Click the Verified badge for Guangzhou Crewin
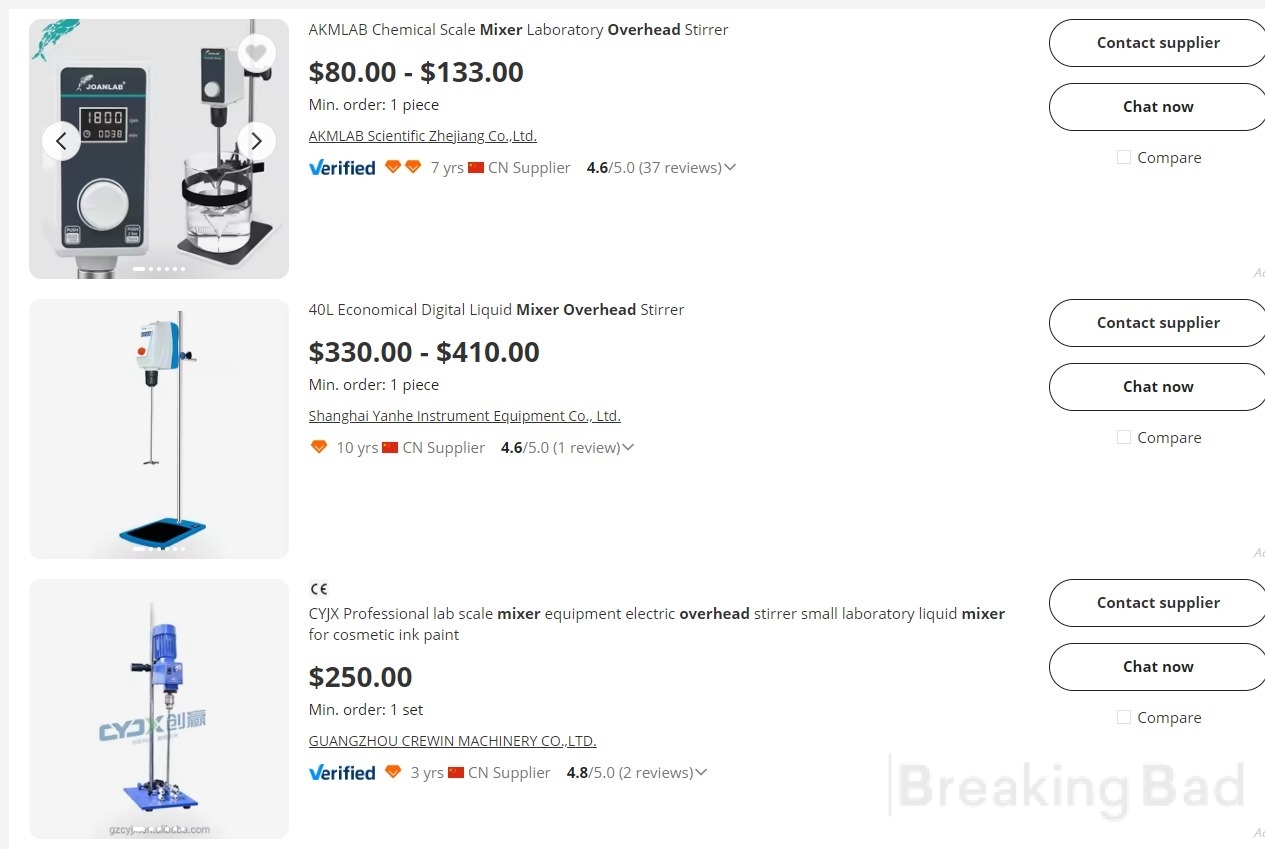The width and height of the screenshot is (1265, 849). [342, 773]
